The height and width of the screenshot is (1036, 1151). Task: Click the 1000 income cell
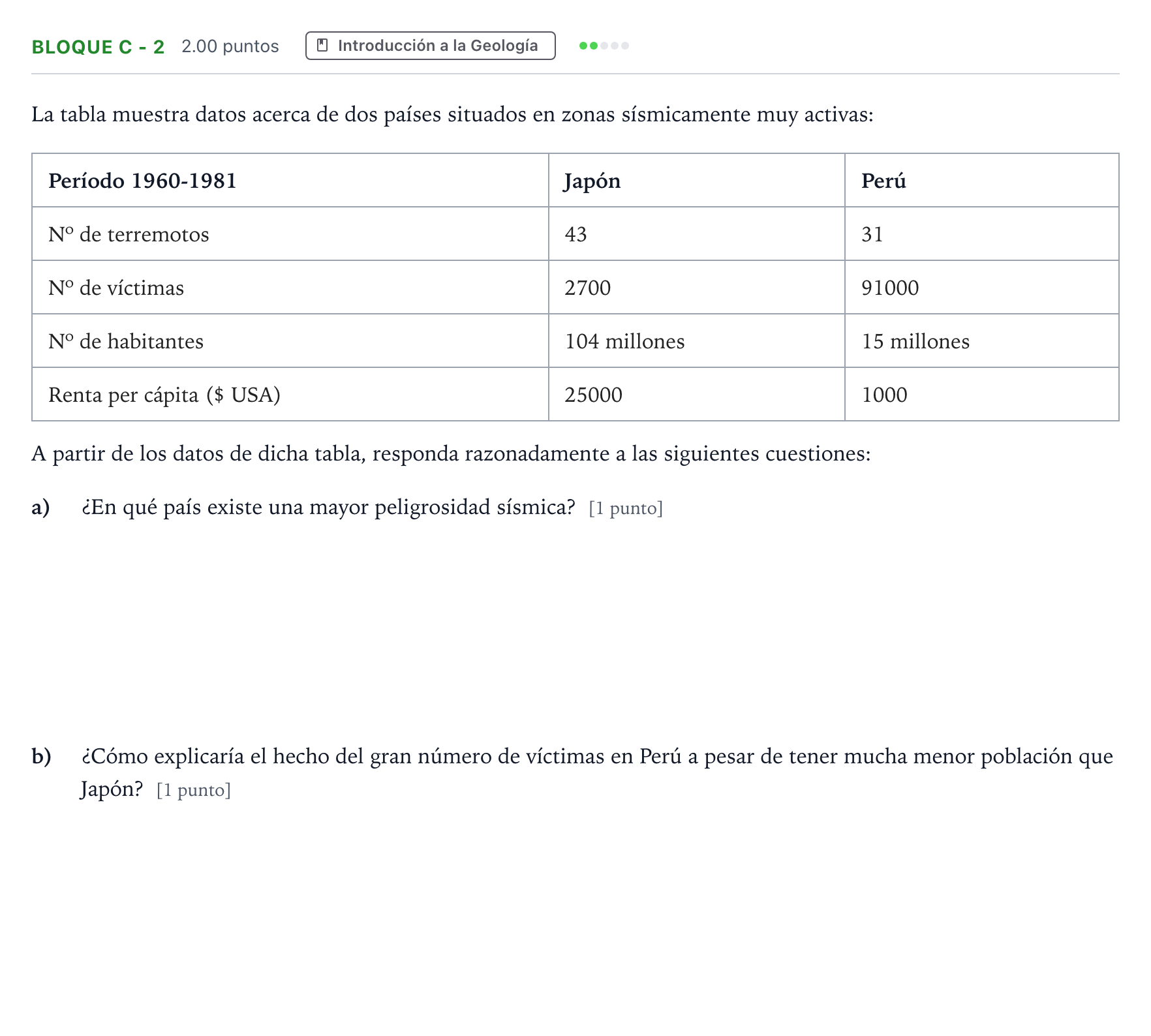(982, 395)
